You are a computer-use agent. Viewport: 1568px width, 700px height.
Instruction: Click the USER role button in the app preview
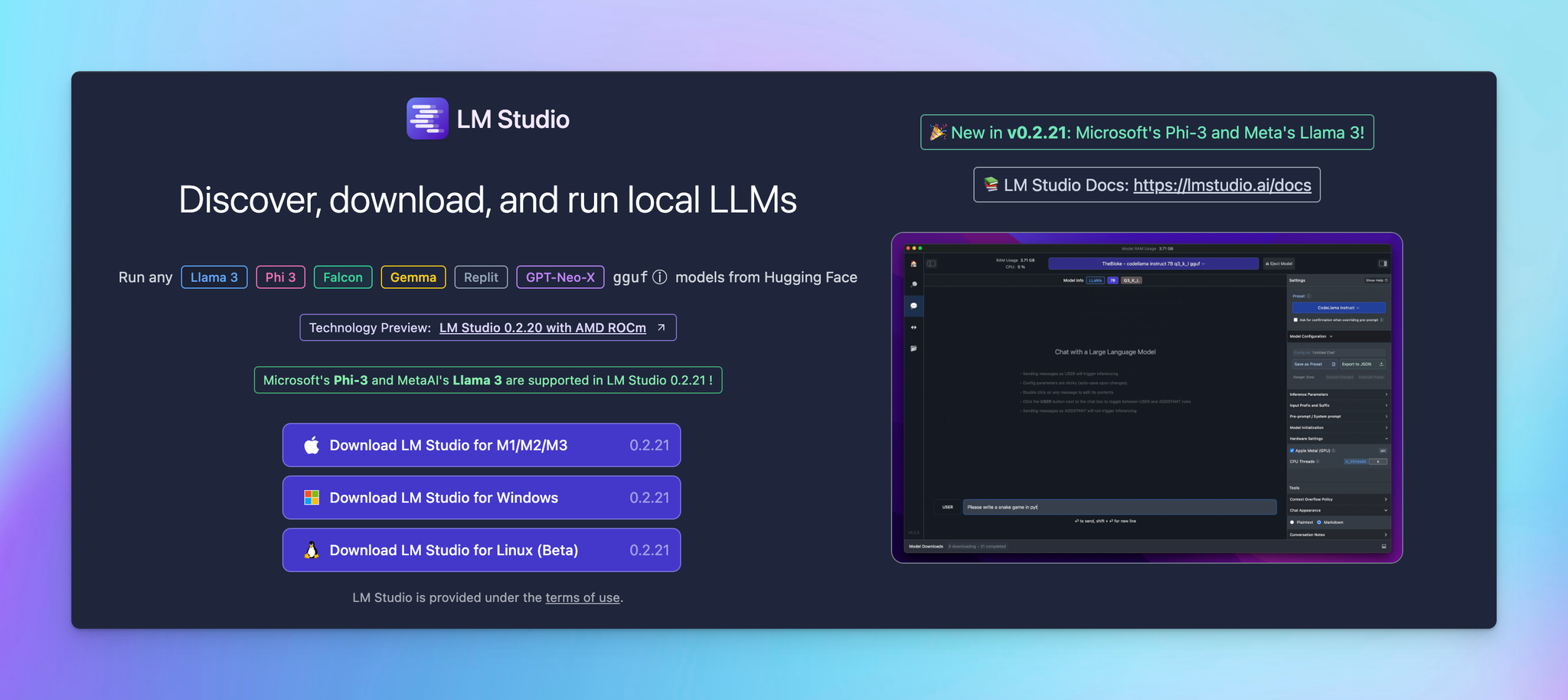[948, 507]
